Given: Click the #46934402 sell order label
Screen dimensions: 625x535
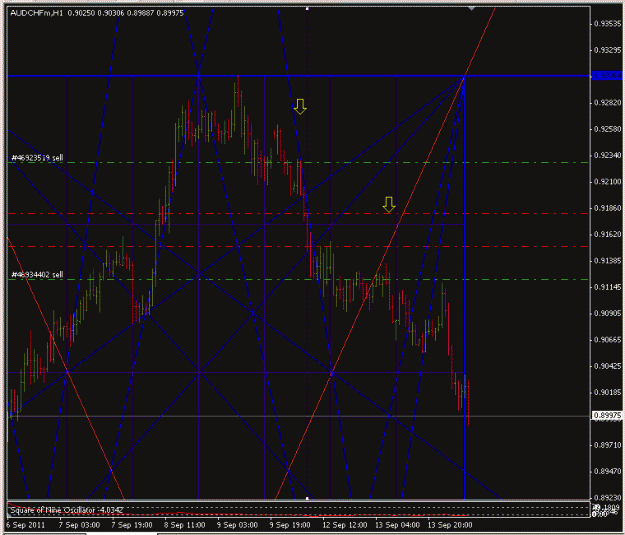Looking at the screenshot, I should [37, 275].
